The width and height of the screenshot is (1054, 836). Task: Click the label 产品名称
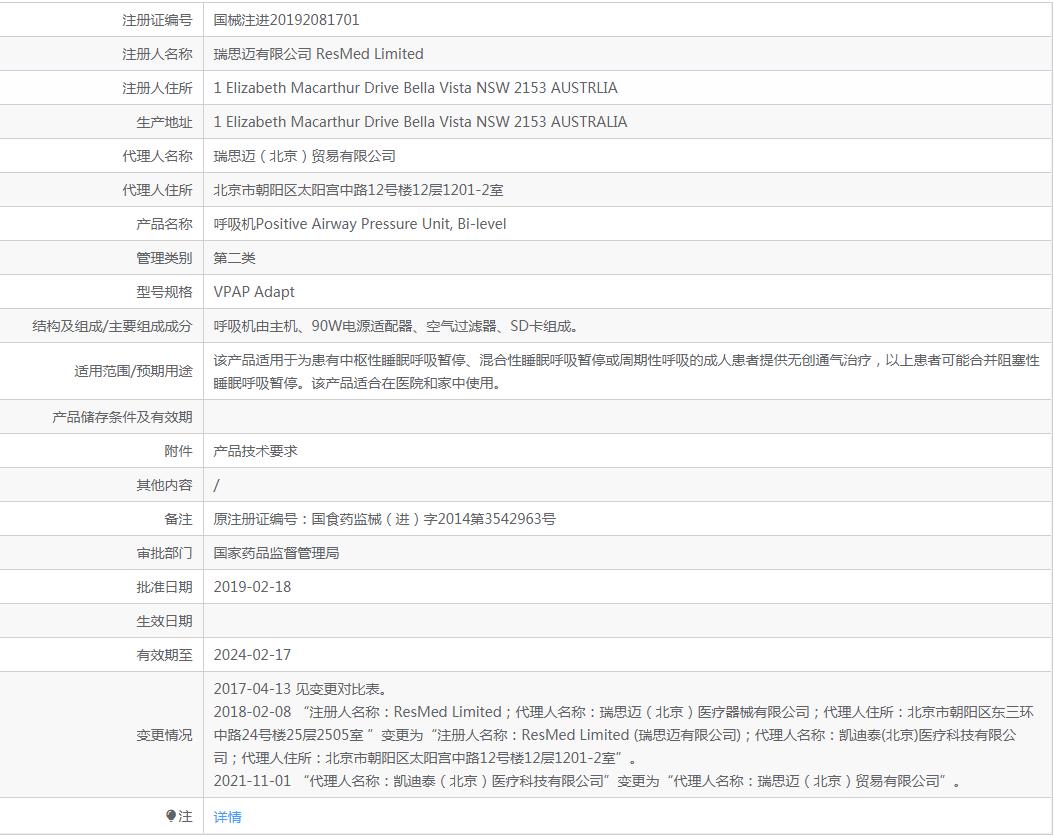[165, 224]
